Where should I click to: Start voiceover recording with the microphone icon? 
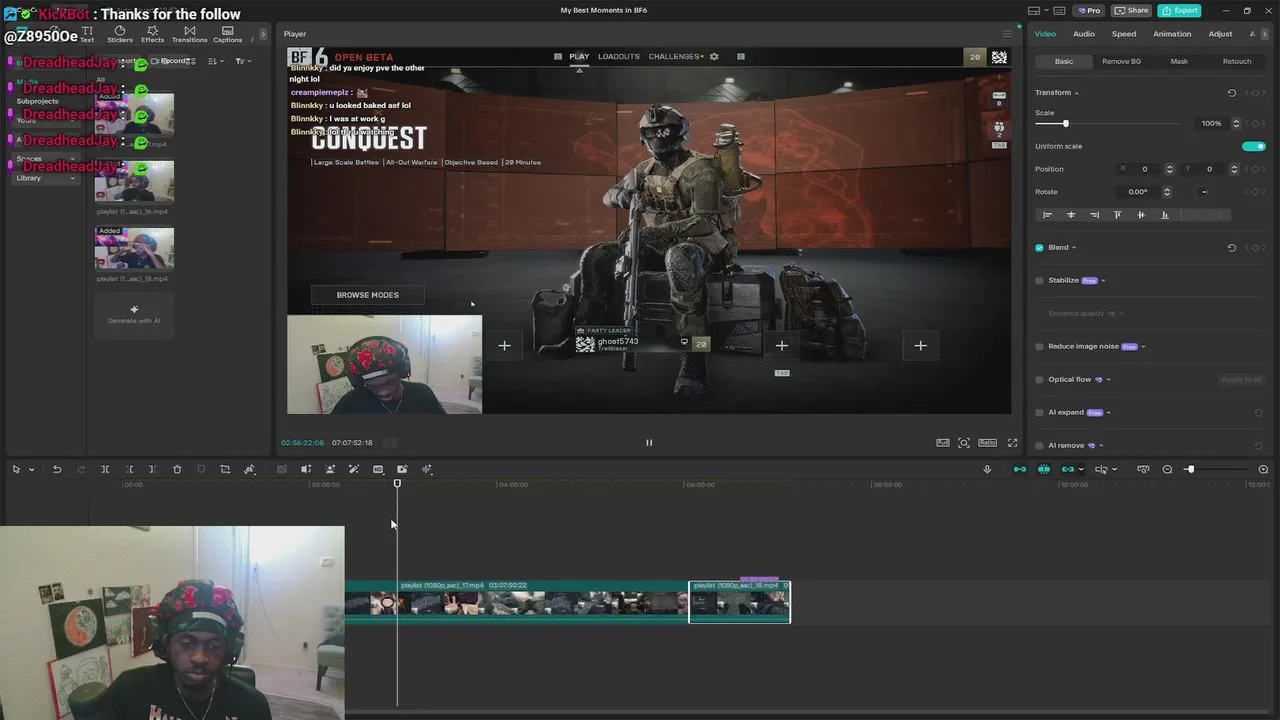click(x=987, y=469)
